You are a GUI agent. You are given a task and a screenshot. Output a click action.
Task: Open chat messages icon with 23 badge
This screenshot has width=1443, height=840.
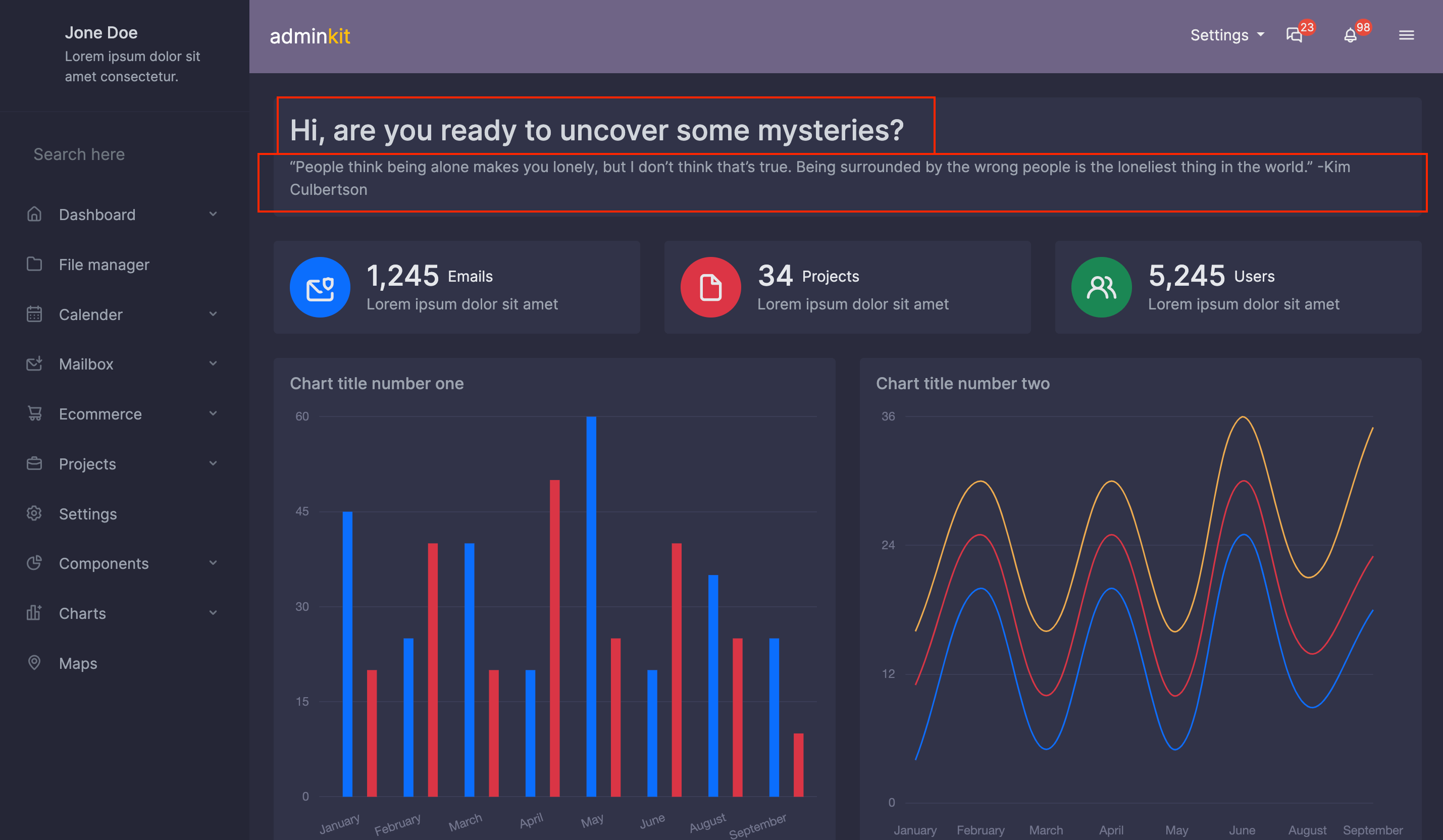point(1294,35)
